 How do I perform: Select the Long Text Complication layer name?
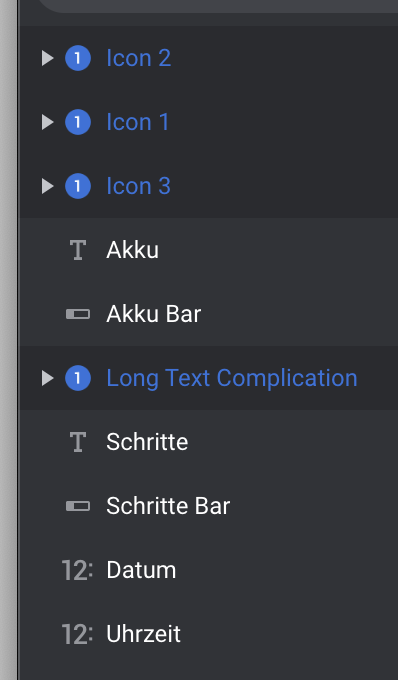(x=232, y=378)
